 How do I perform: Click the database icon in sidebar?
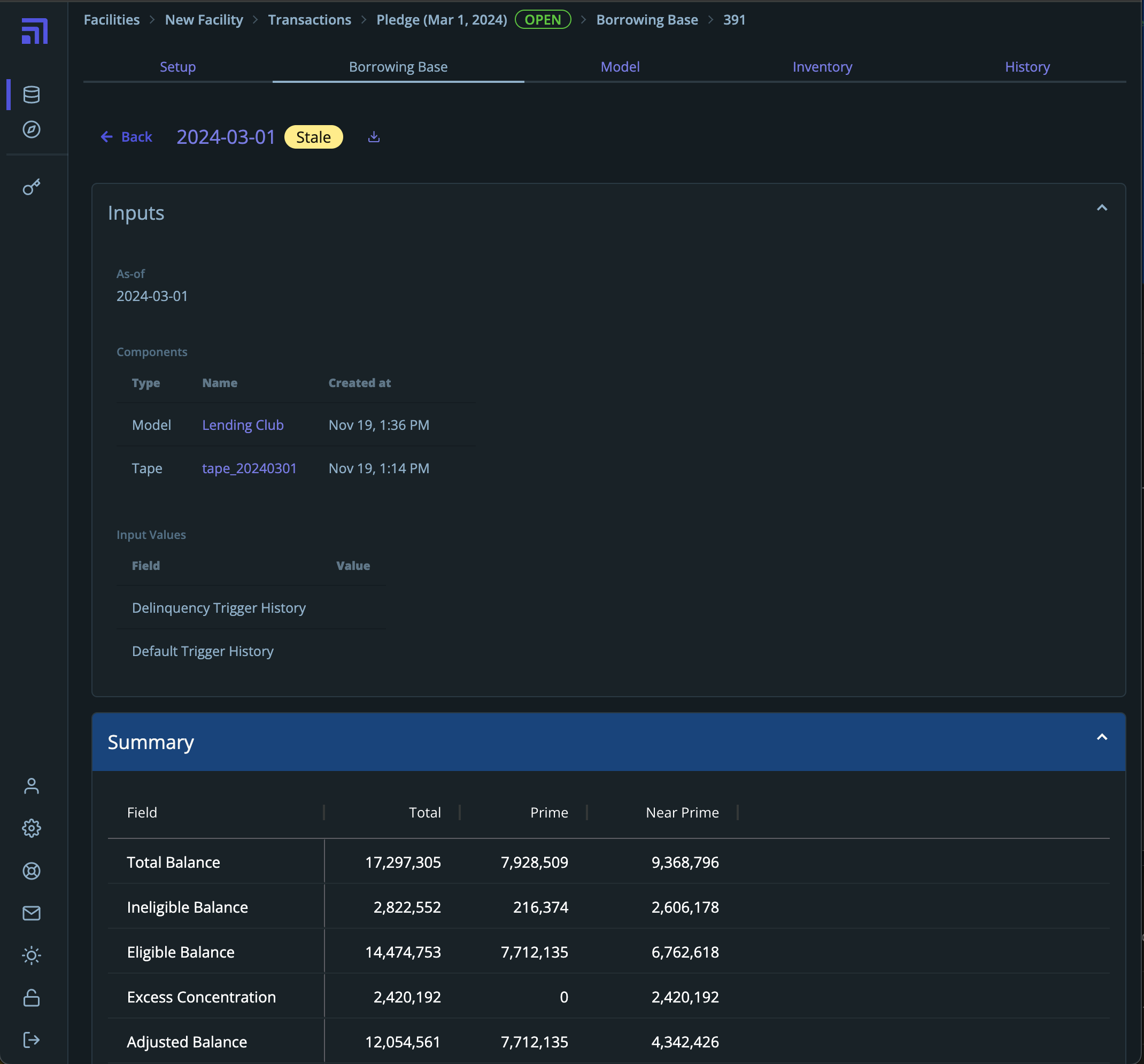pos(31,95)
